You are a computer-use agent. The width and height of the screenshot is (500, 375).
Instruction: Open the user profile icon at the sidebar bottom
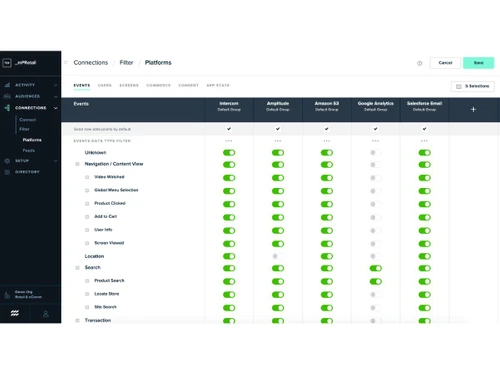(46, 314)
